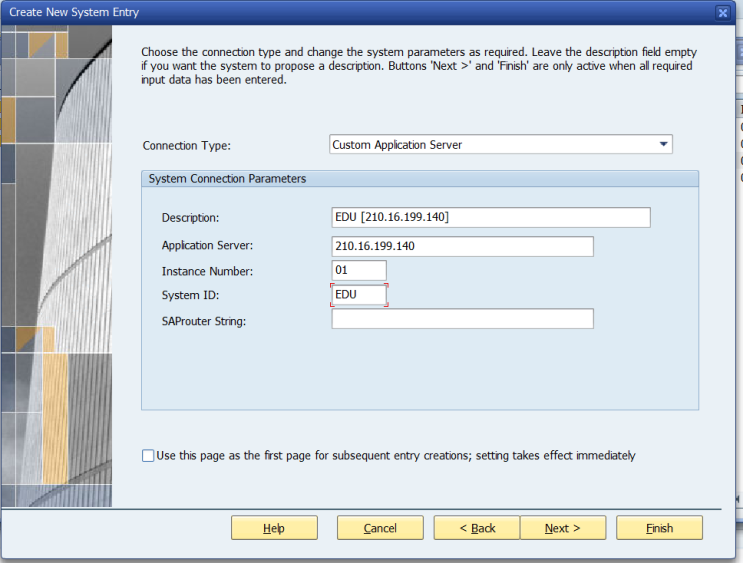
Task: Click the checkbox label about subsequent entry creations
Action: (396, 456)
